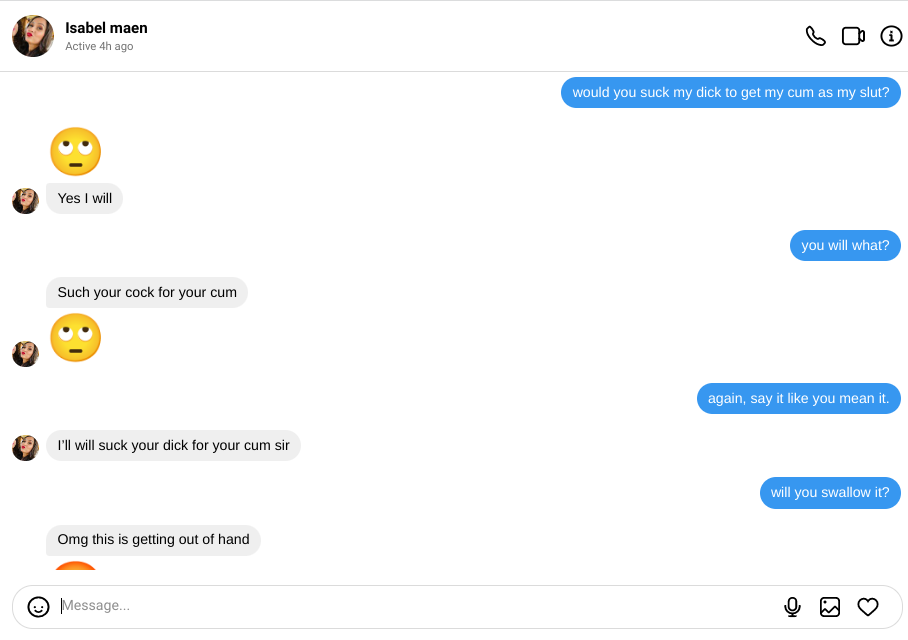908x640 pixels.
Task: Open conversation info with the circled i icon
Action: (x=891, y=36)
